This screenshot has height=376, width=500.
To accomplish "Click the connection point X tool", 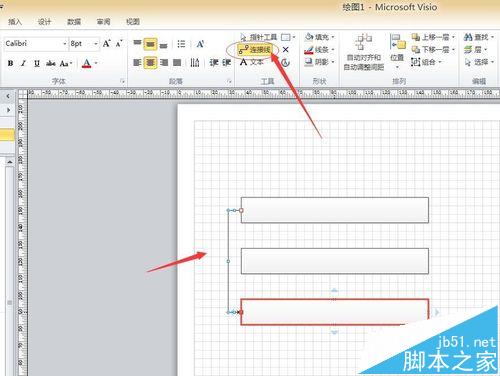I will [x=286, y=50].
